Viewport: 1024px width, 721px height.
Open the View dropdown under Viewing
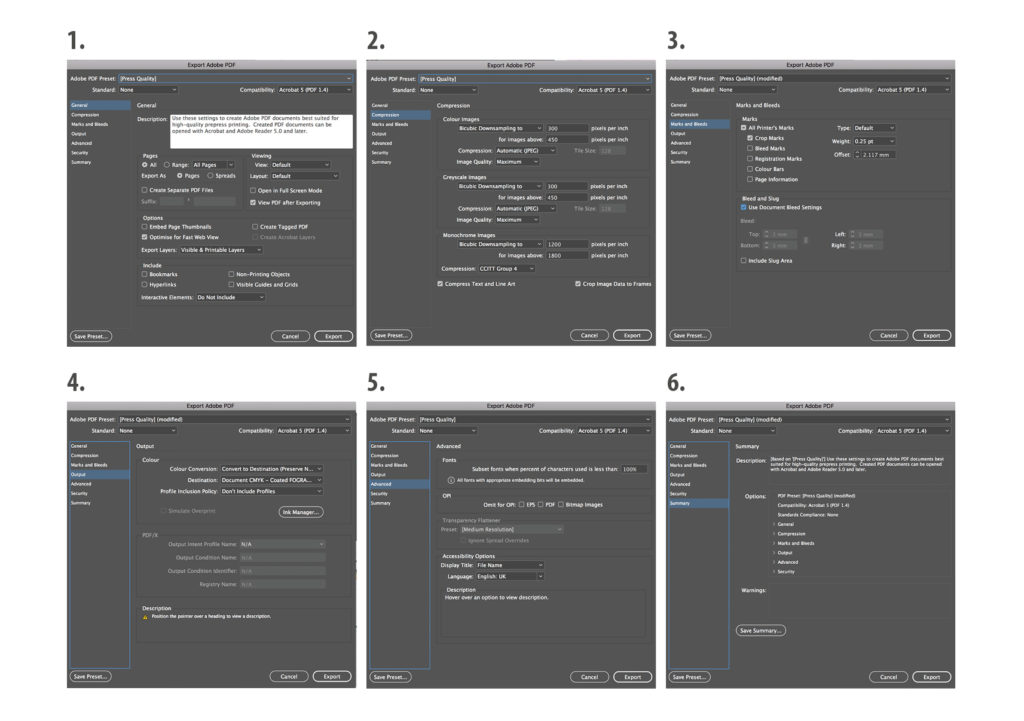301,165
